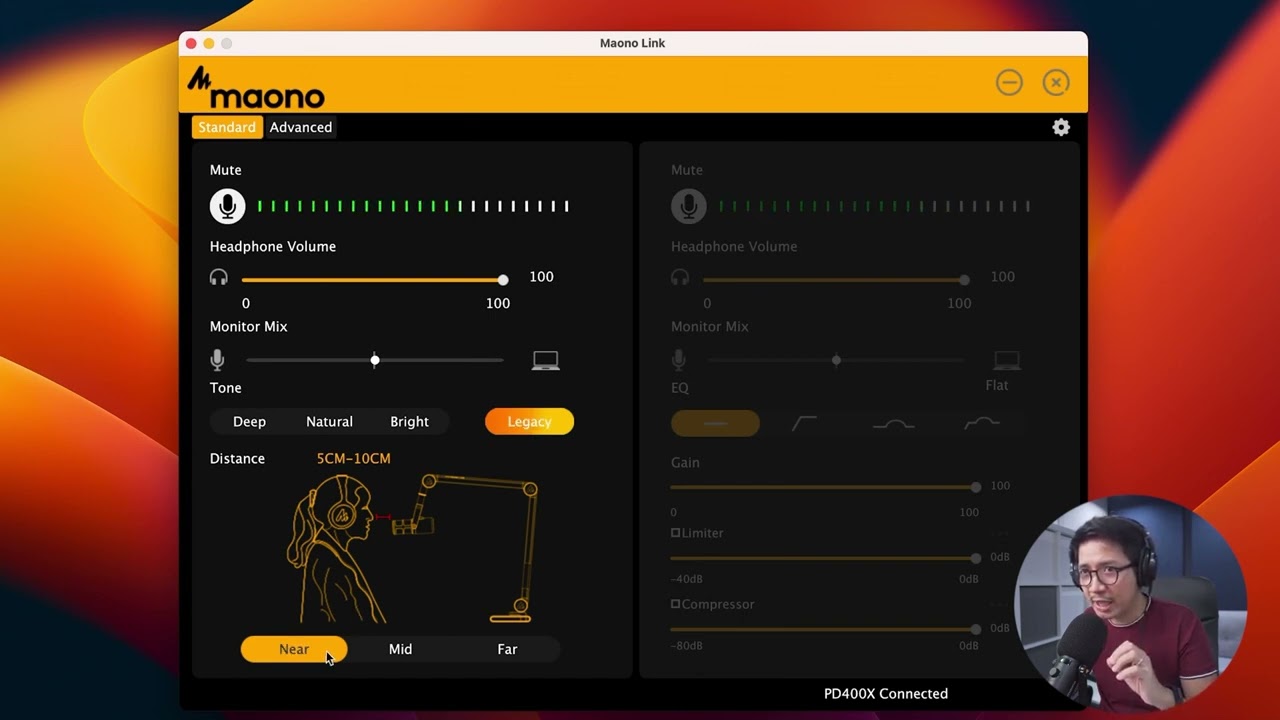1280x720 pixels.
Task: Select the Mid distance option
Action: (400, 649)
